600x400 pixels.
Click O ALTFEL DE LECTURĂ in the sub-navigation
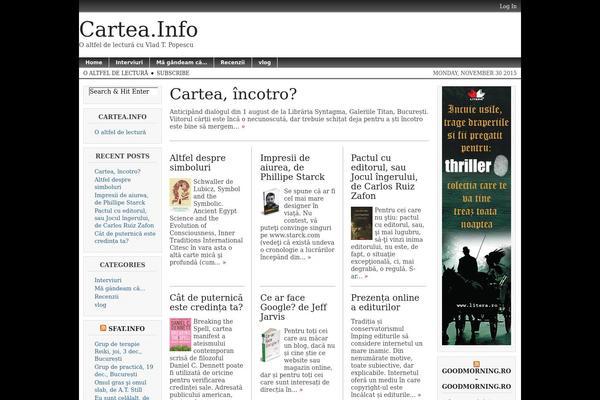(116, 73)
